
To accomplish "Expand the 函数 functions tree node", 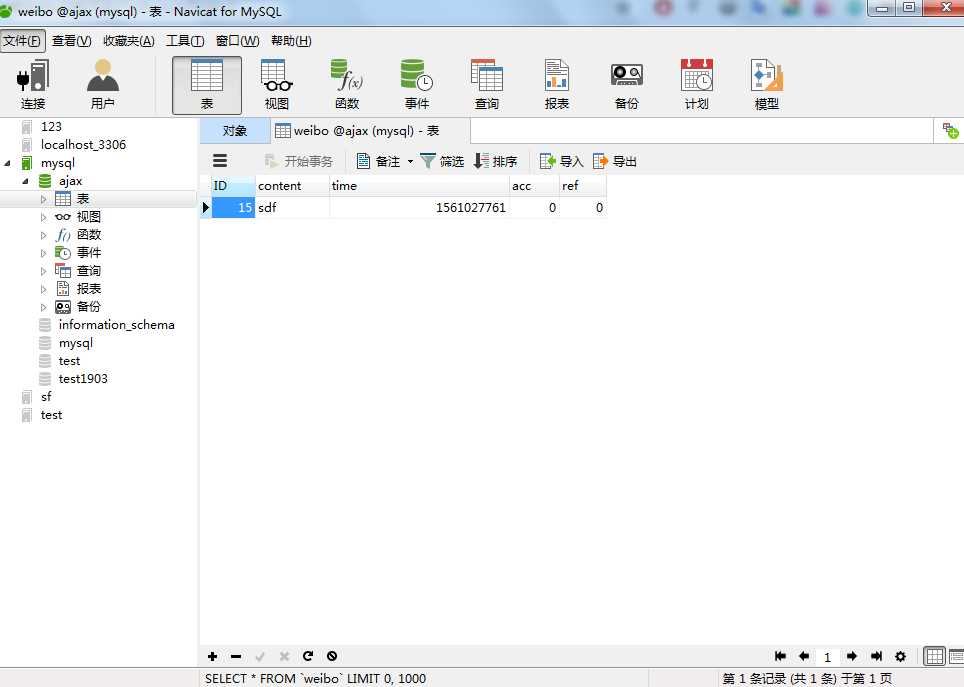I will (x=43, y=235).
